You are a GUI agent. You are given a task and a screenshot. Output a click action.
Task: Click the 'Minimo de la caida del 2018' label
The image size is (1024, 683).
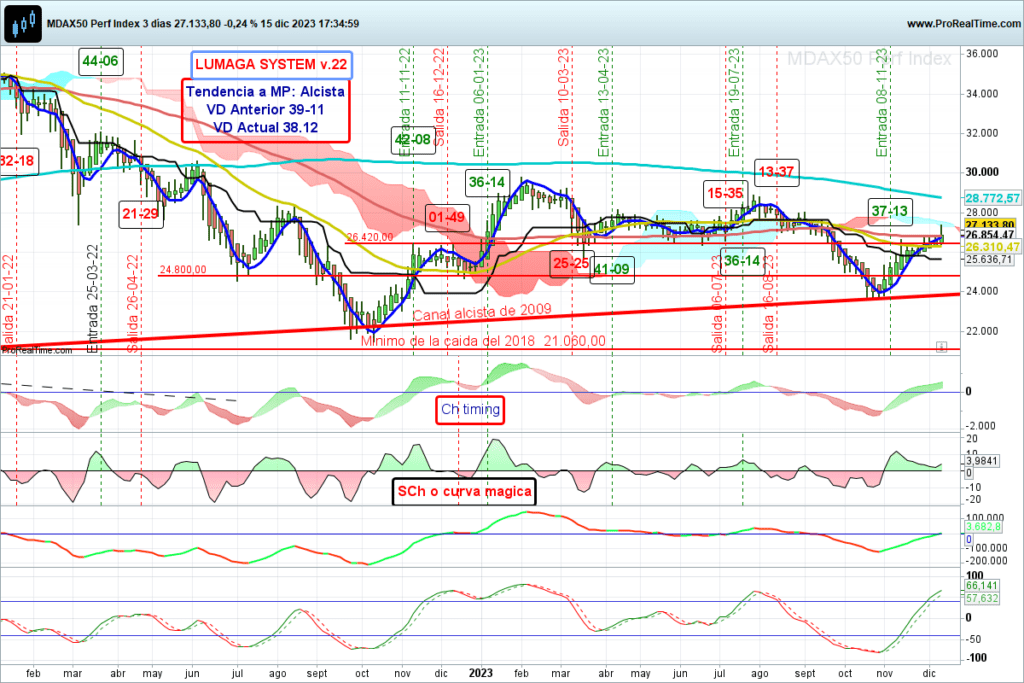click(447, 341)
